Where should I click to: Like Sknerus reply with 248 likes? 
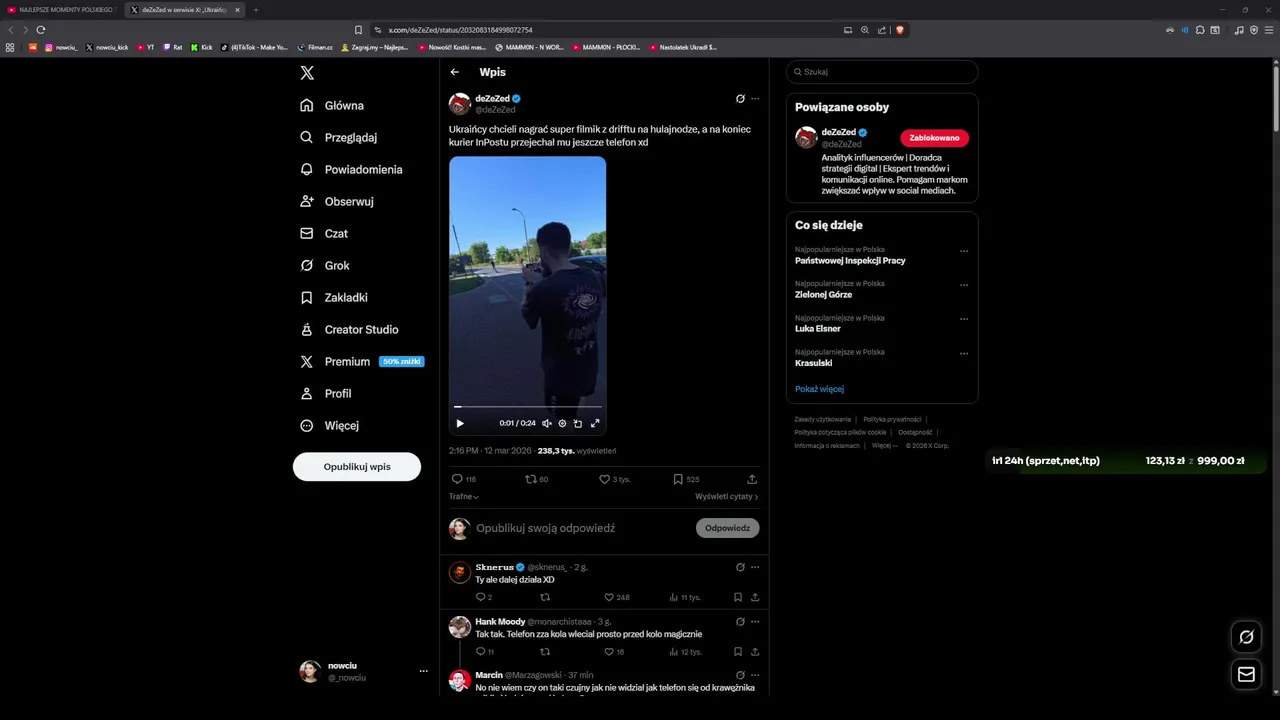click(x=617, y=597)
